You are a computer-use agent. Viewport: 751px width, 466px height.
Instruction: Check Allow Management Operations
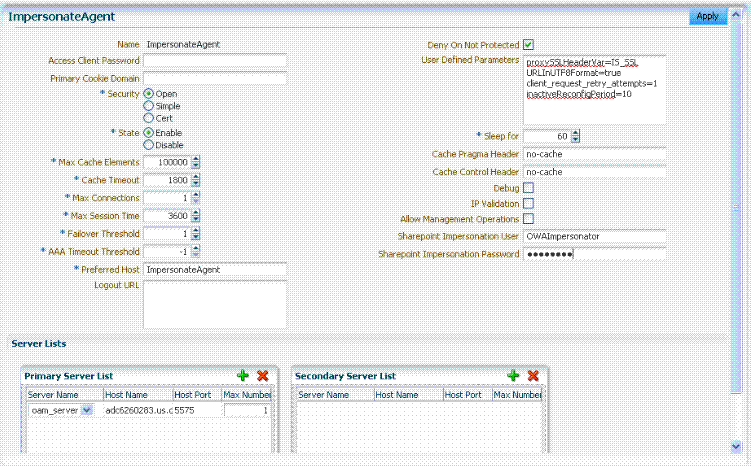(528, 218)
